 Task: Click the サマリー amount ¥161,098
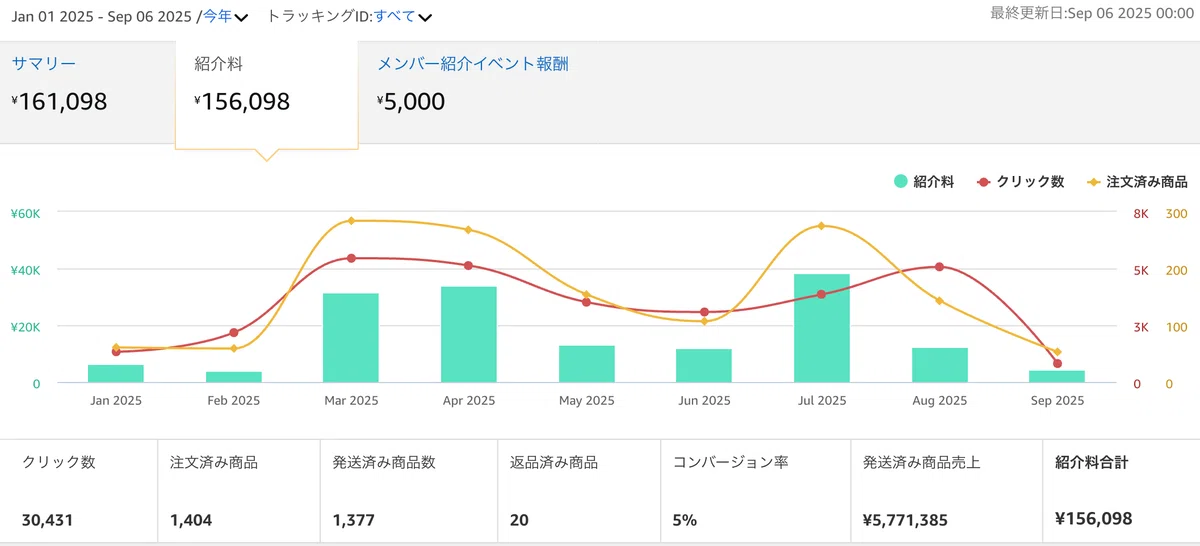[59, 101]
